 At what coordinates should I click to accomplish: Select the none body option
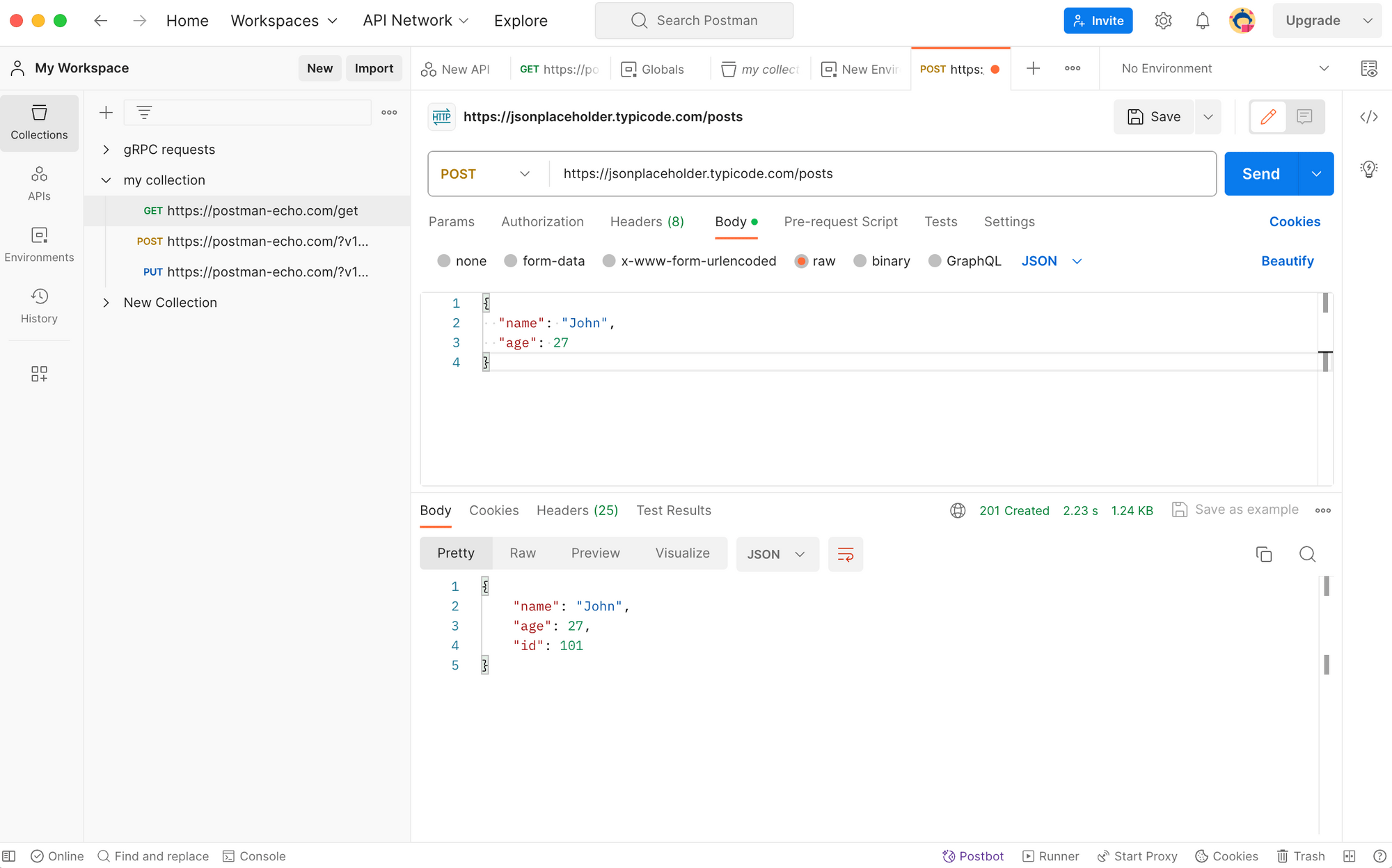461,261
